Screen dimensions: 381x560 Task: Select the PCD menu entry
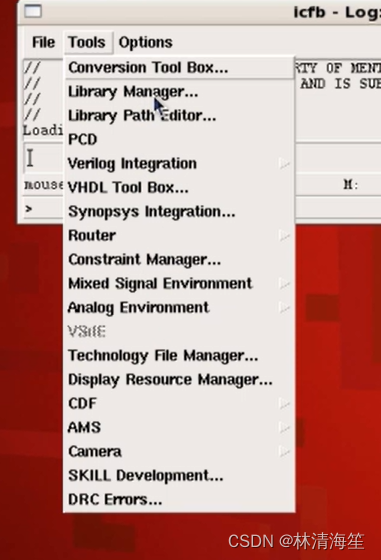coord(180,140)
